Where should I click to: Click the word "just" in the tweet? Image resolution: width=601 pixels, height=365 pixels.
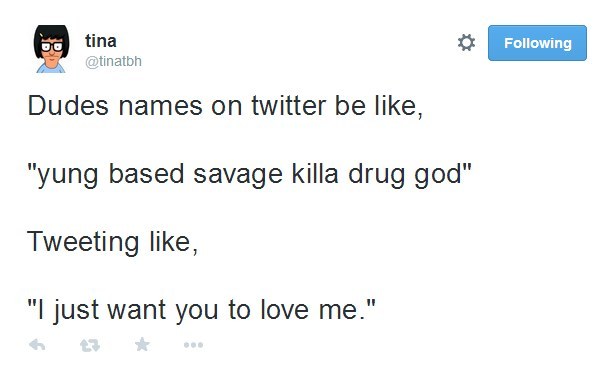click(x=76, y=311)
